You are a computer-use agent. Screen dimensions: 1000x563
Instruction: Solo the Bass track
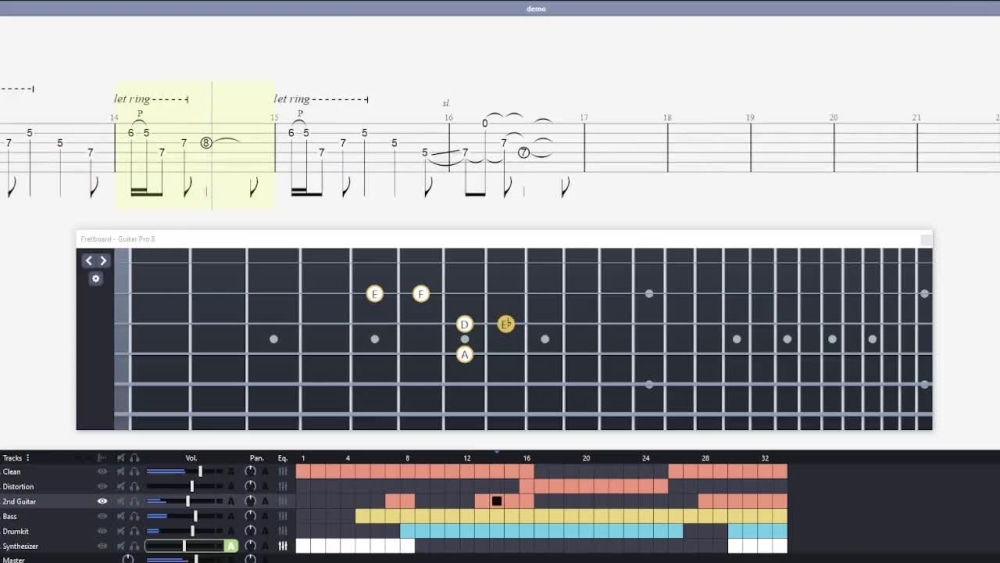[x=135, y=516]
